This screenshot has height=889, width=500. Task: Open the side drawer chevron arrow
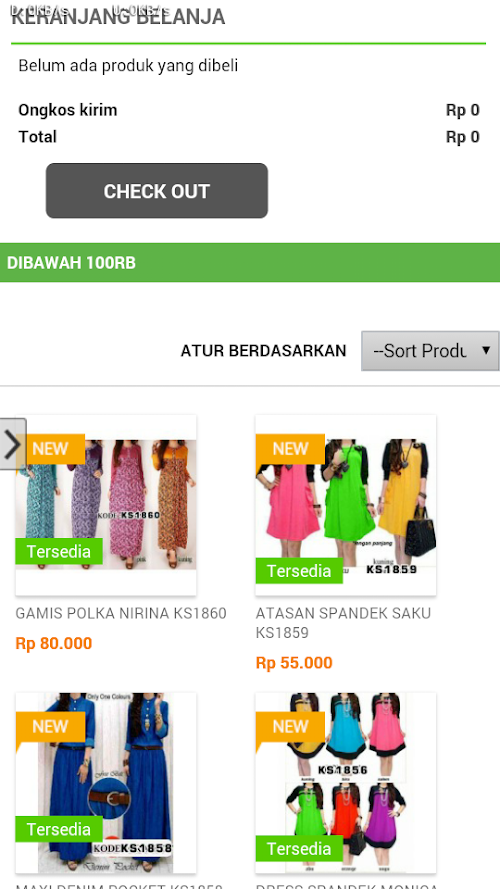(x=12, y=444)
